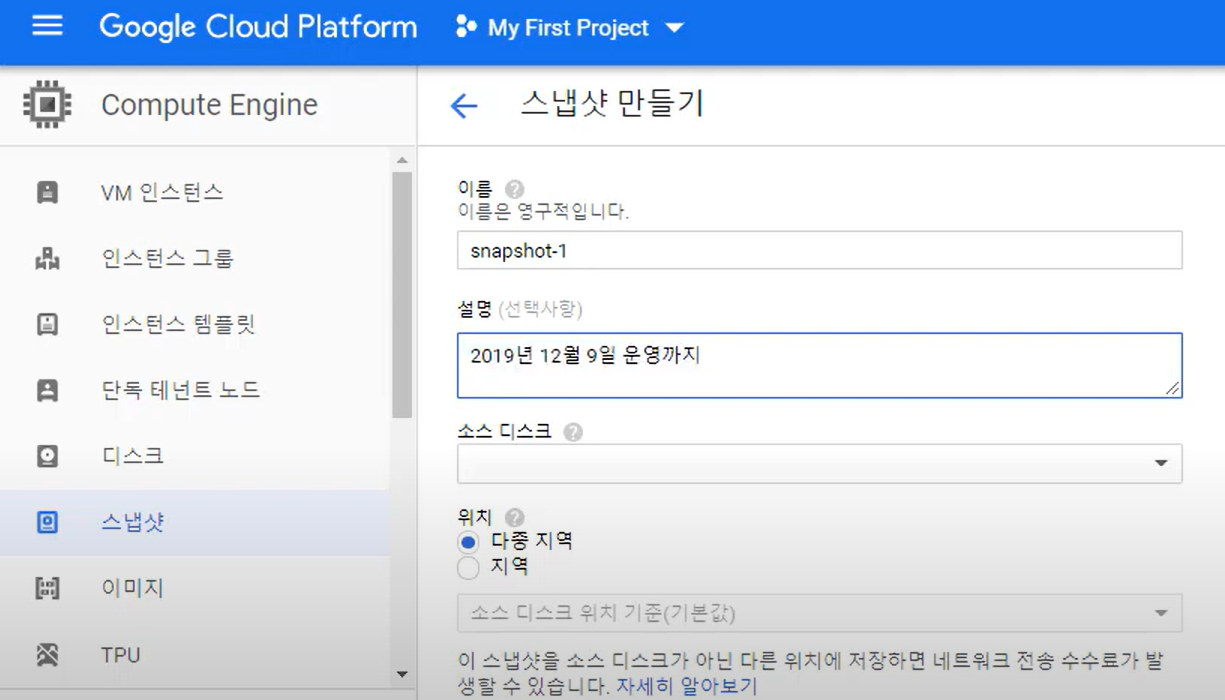
Task: Click the 이미지 sidebar icon
Action: 47,589
